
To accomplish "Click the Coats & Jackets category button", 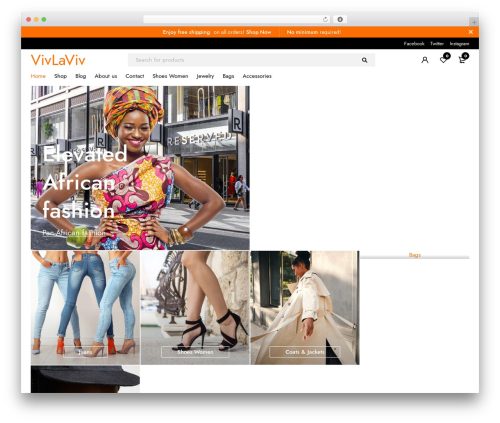I will coord(305,352).
